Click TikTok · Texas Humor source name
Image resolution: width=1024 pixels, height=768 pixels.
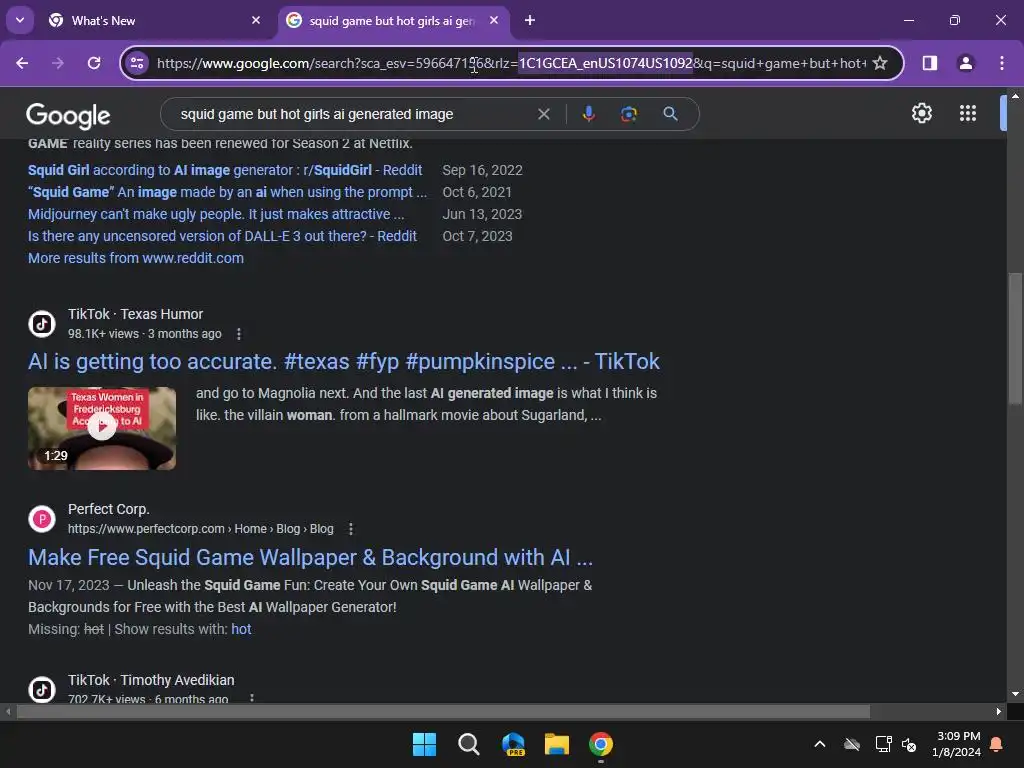pos(135,314)
